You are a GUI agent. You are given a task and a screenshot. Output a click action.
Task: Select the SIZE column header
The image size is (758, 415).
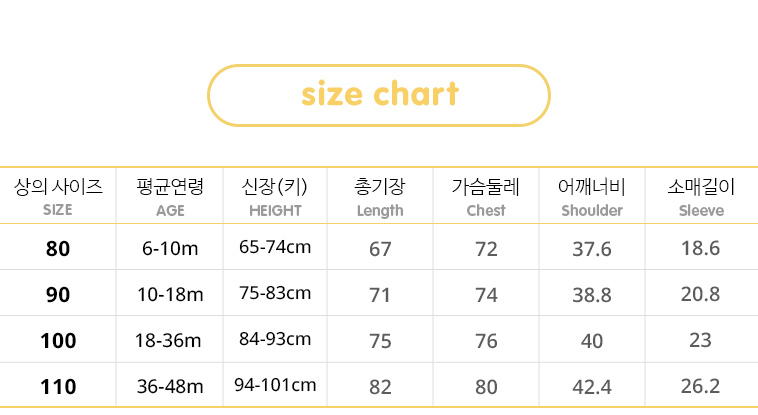58,197
